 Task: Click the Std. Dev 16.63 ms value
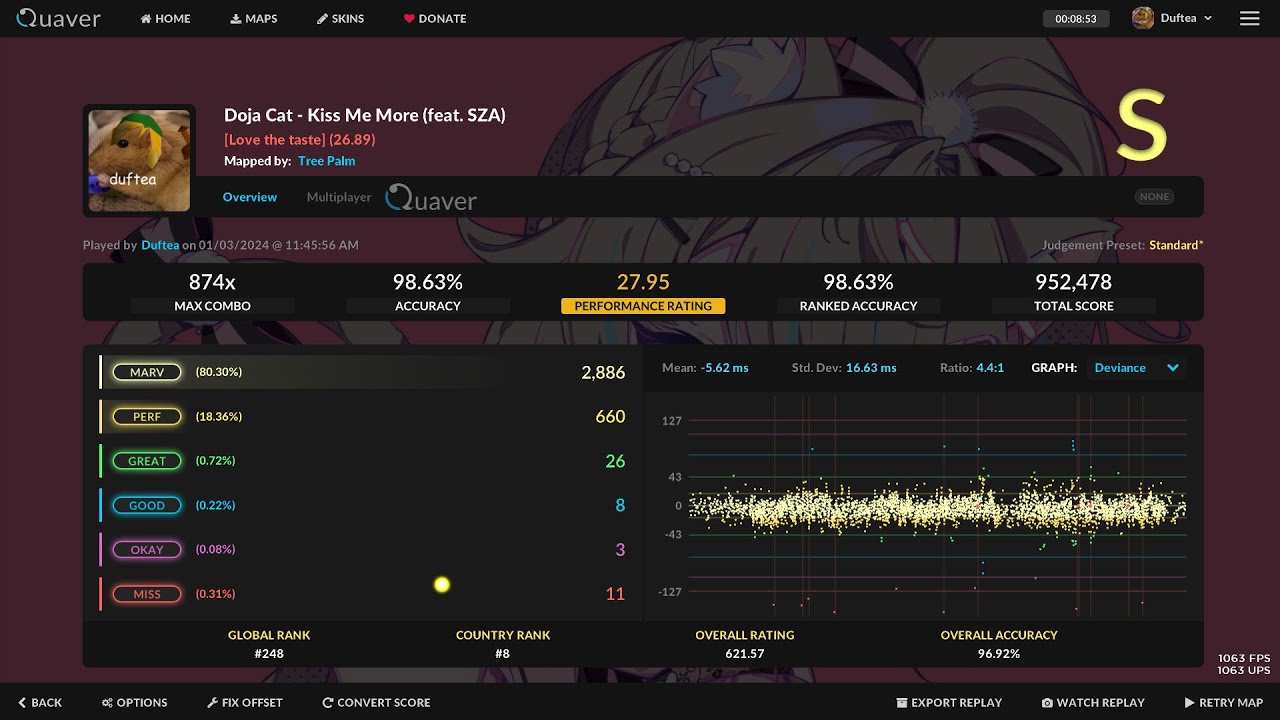pos(871,368)
